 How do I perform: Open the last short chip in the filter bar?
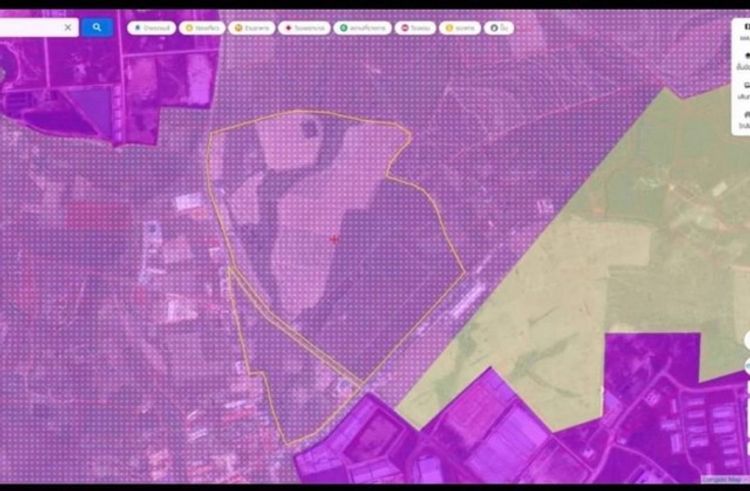500,28
